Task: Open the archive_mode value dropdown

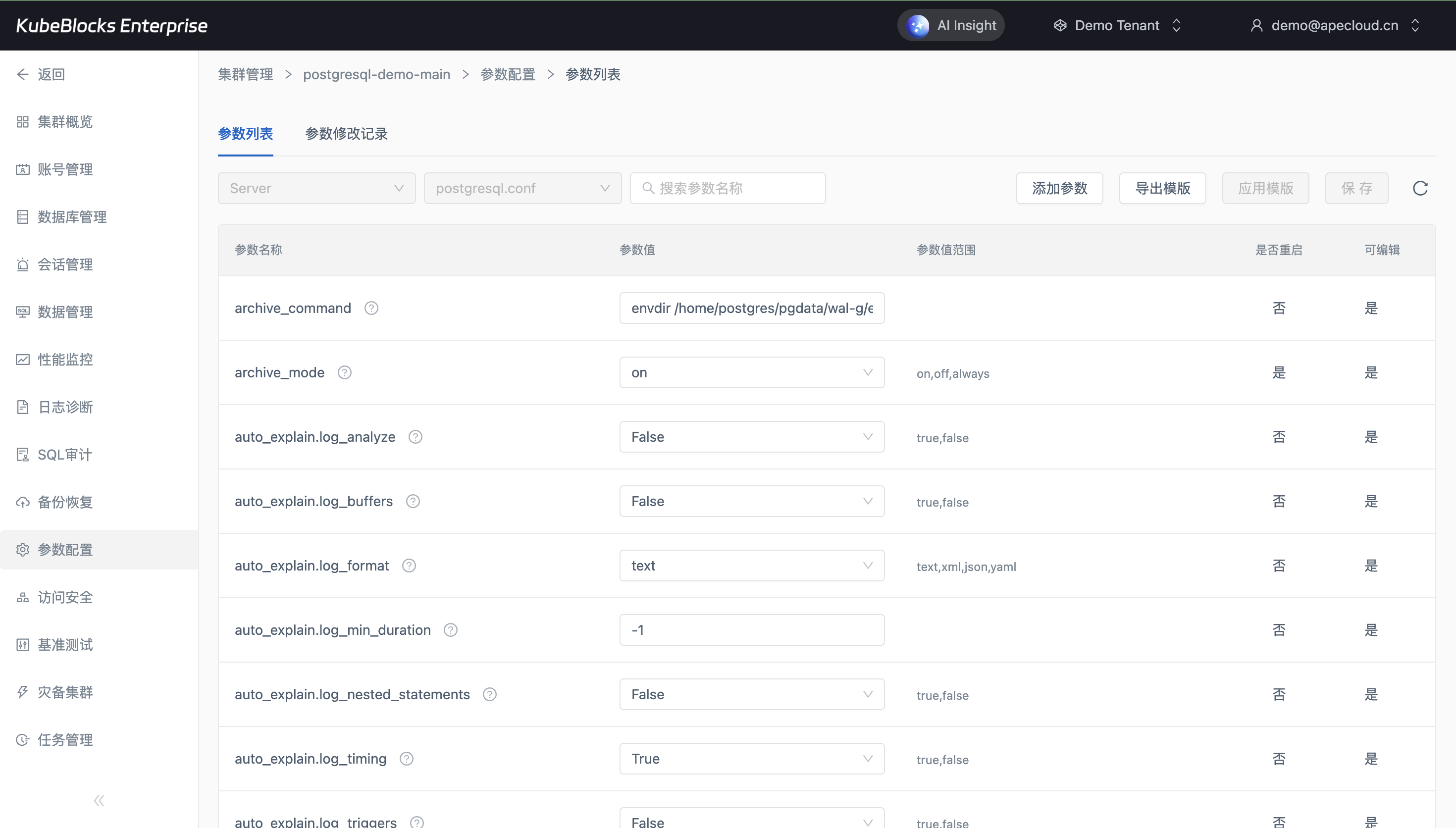Action: tap(751, 372)
